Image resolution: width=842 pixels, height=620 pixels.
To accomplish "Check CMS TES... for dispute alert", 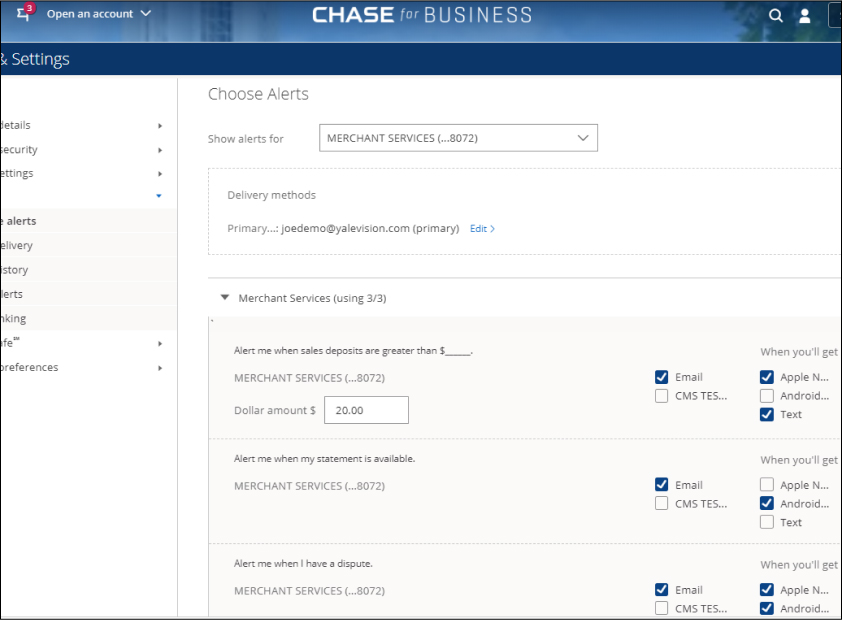I will coord(662,608).
